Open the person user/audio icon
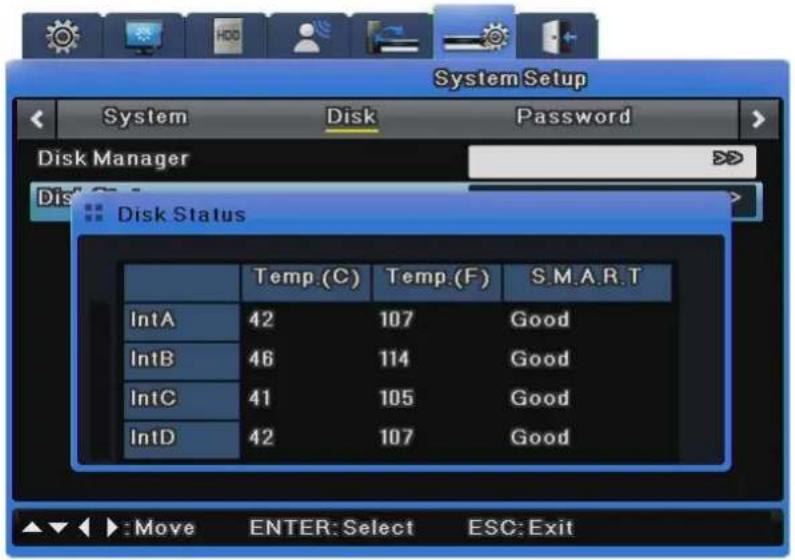 point(310,36)
